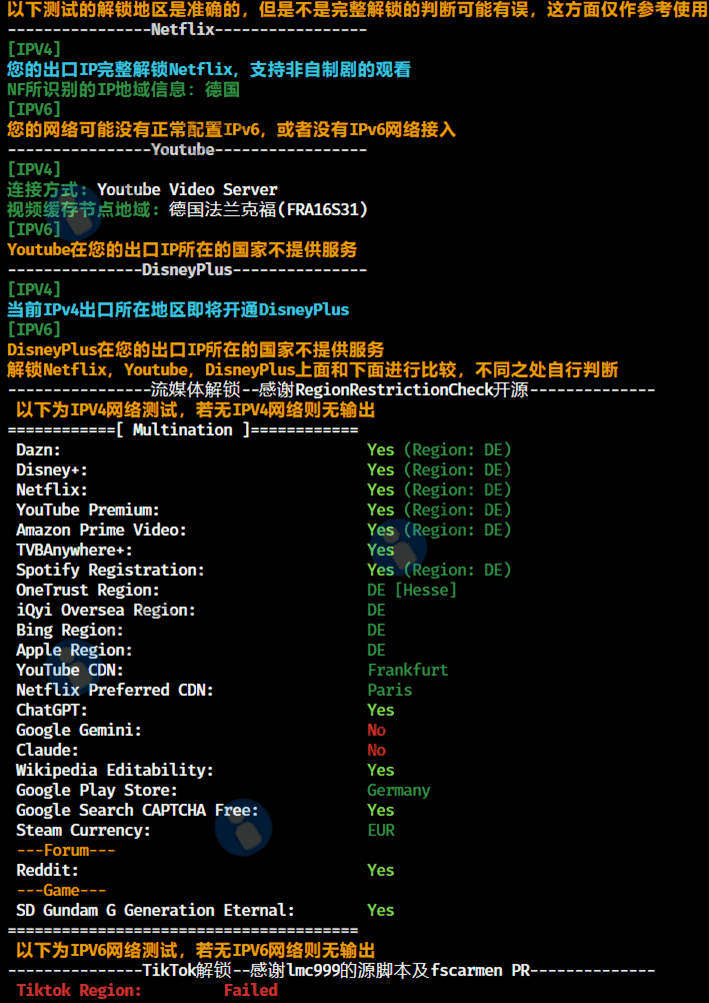709x1003 pixels.
Task: Click the SD Gundam G Generation Eternal row
Action: [x=155, y=910]
